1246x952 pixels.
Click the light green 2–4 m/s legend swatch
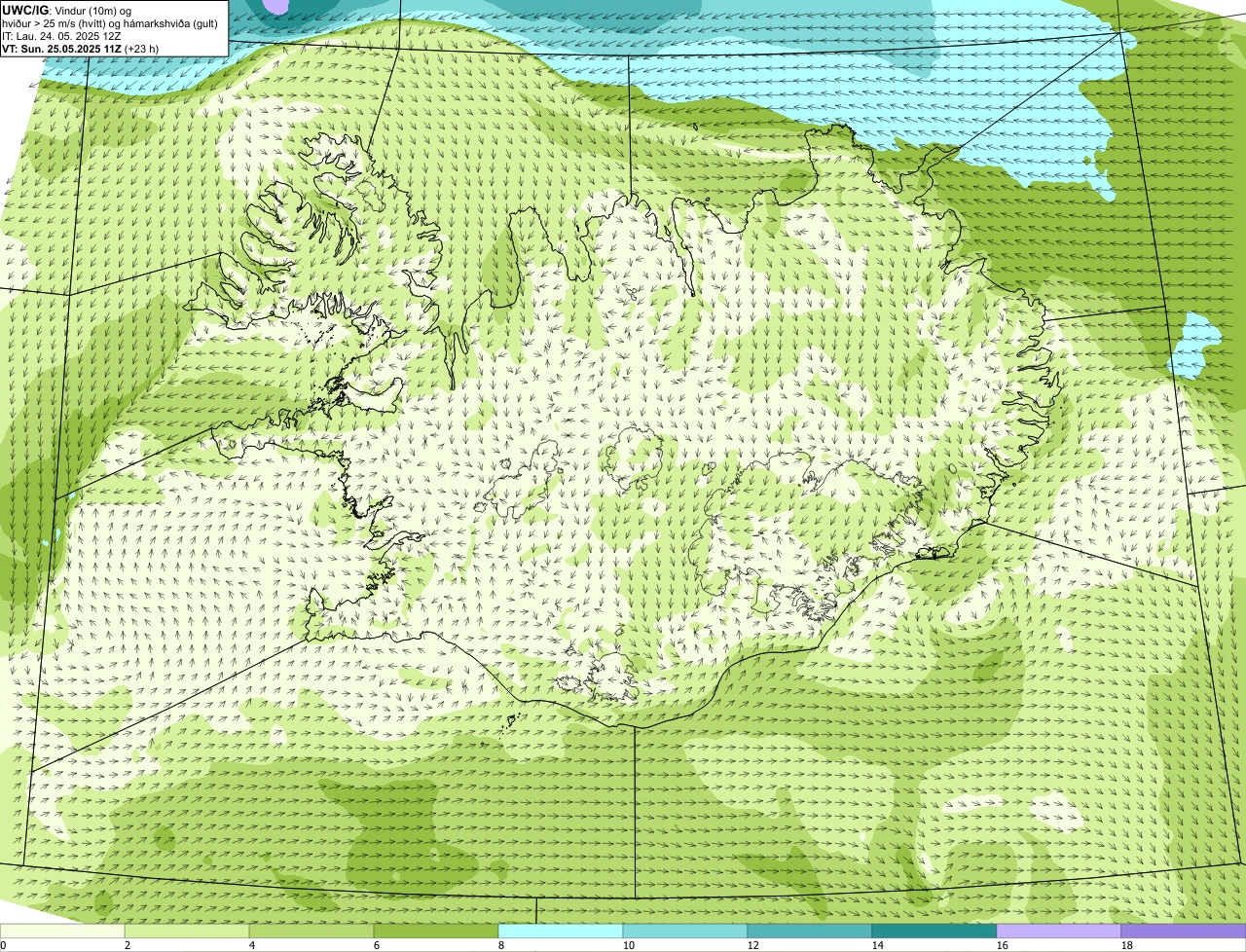(x=187, y=932)
